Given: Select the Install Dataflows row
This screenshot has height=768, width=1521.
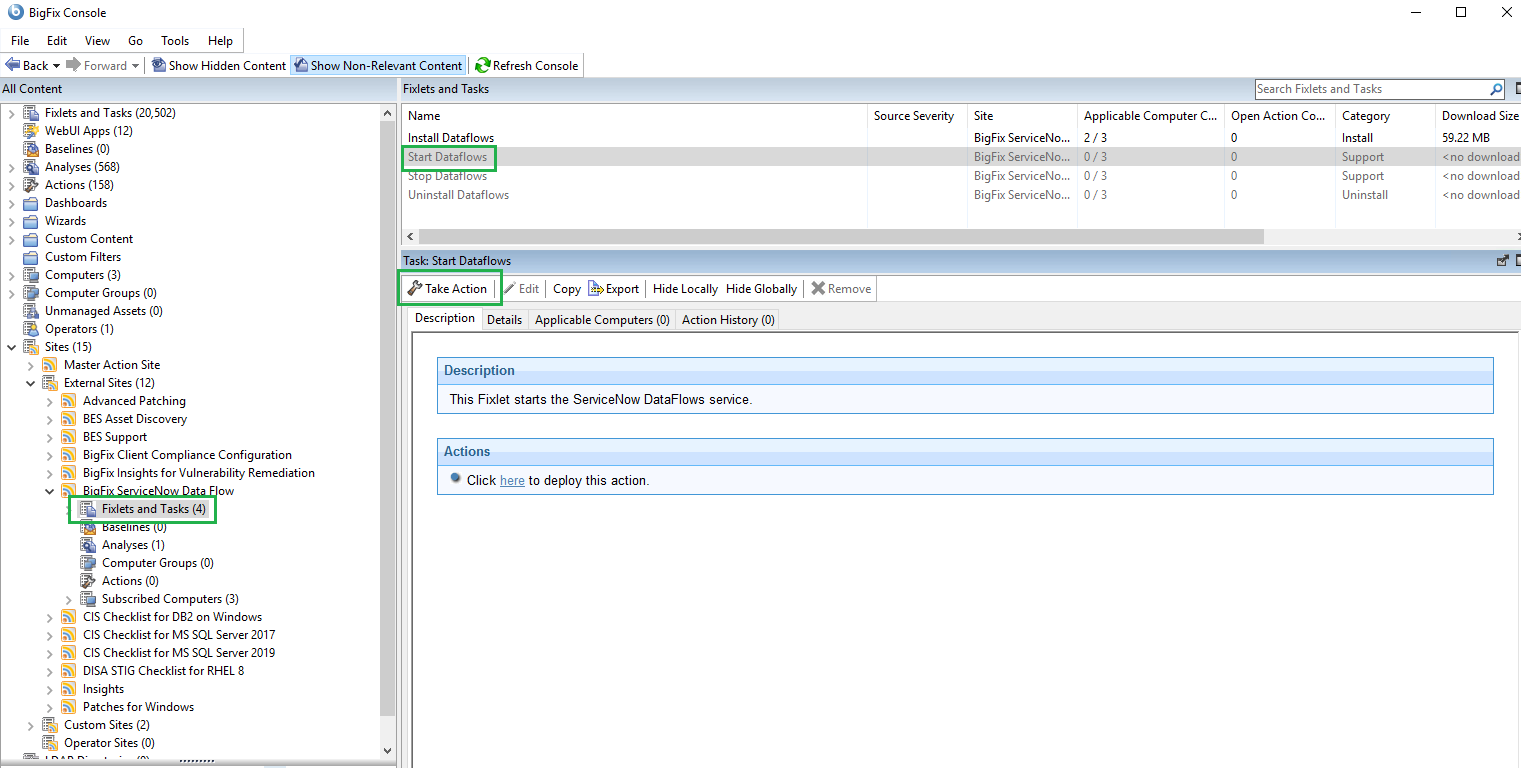Looking at the screenshot, I should [961, 138].
